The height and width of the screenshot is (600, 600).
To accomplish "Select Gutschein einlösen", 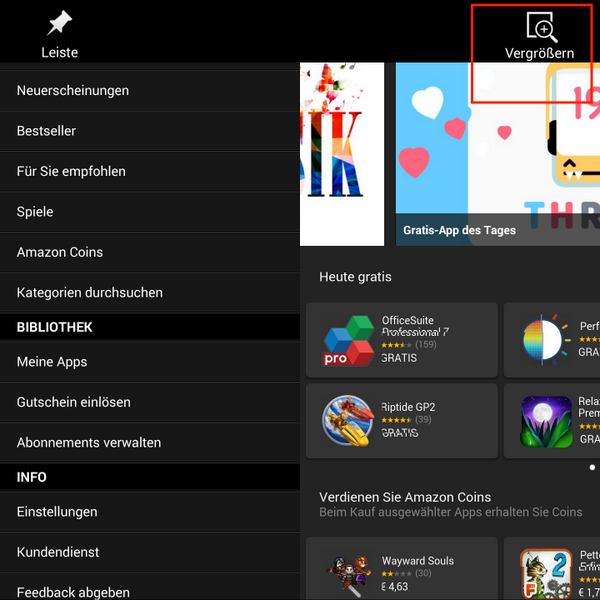I will (x=150, y=402).
